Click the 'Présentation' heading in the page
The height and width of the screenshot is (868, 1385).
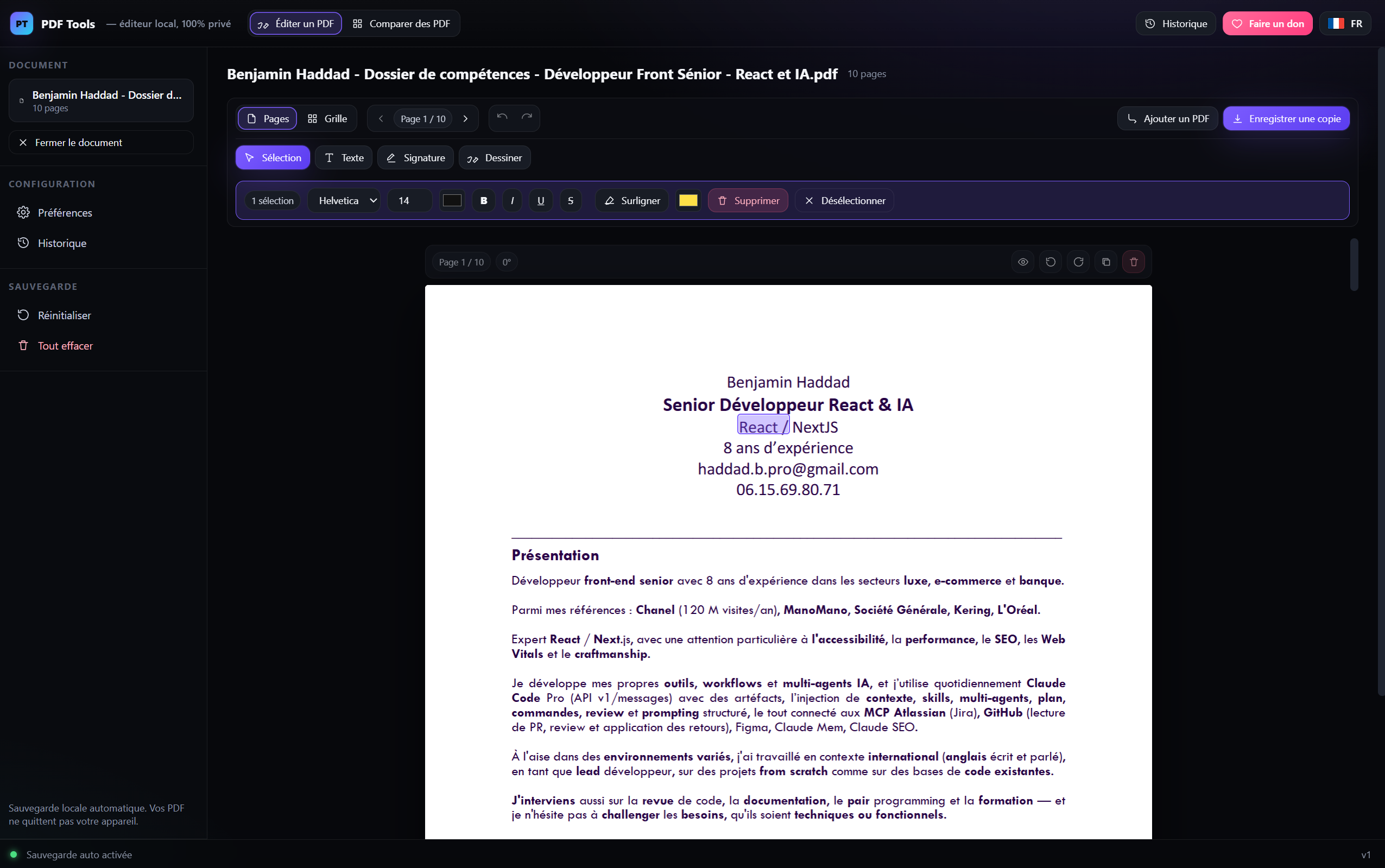[x=555, y=555]
